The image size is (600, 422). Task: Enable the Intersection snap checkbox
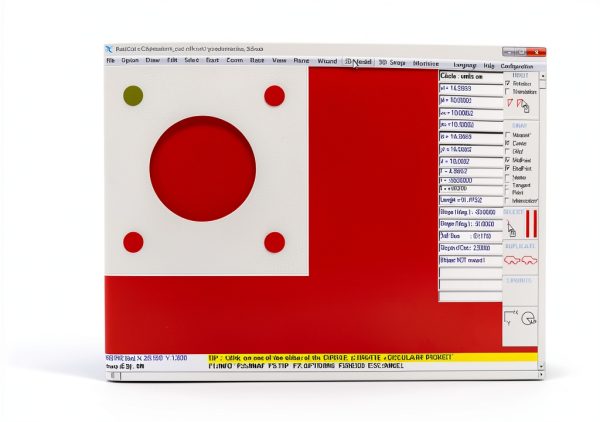[x=508, y=200]
